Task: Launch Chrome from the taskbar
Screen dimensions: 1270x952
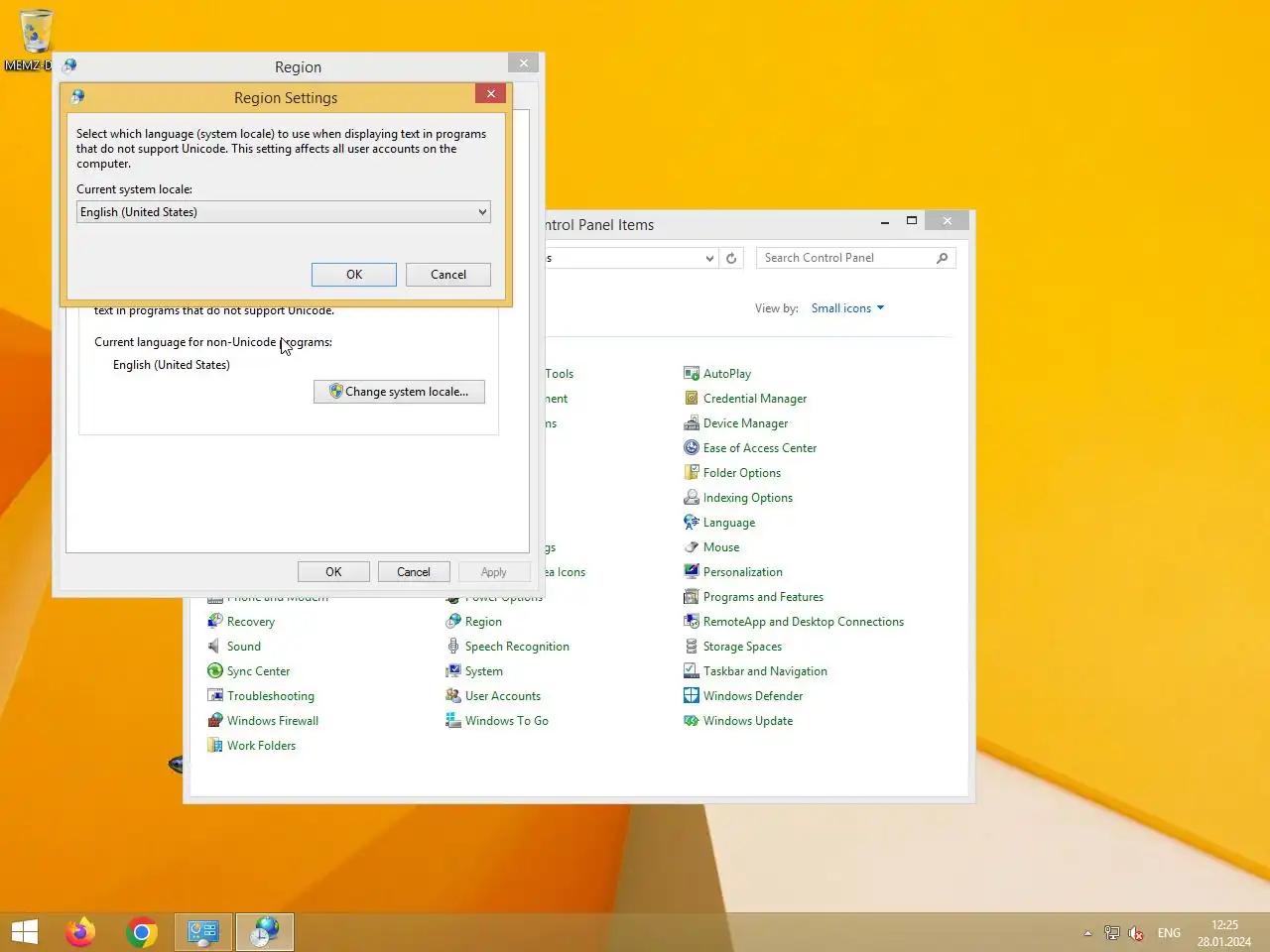Action: click(142, 932)
